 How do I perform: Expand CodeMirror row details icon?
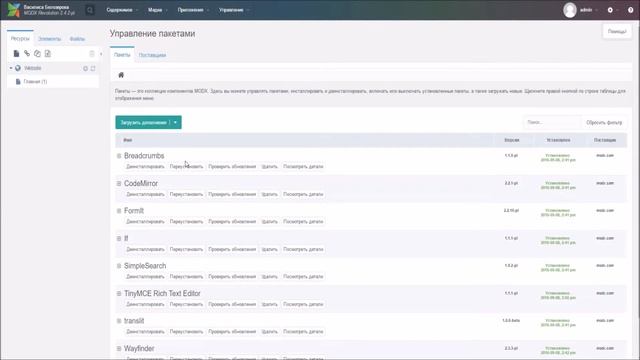[119, 184]
